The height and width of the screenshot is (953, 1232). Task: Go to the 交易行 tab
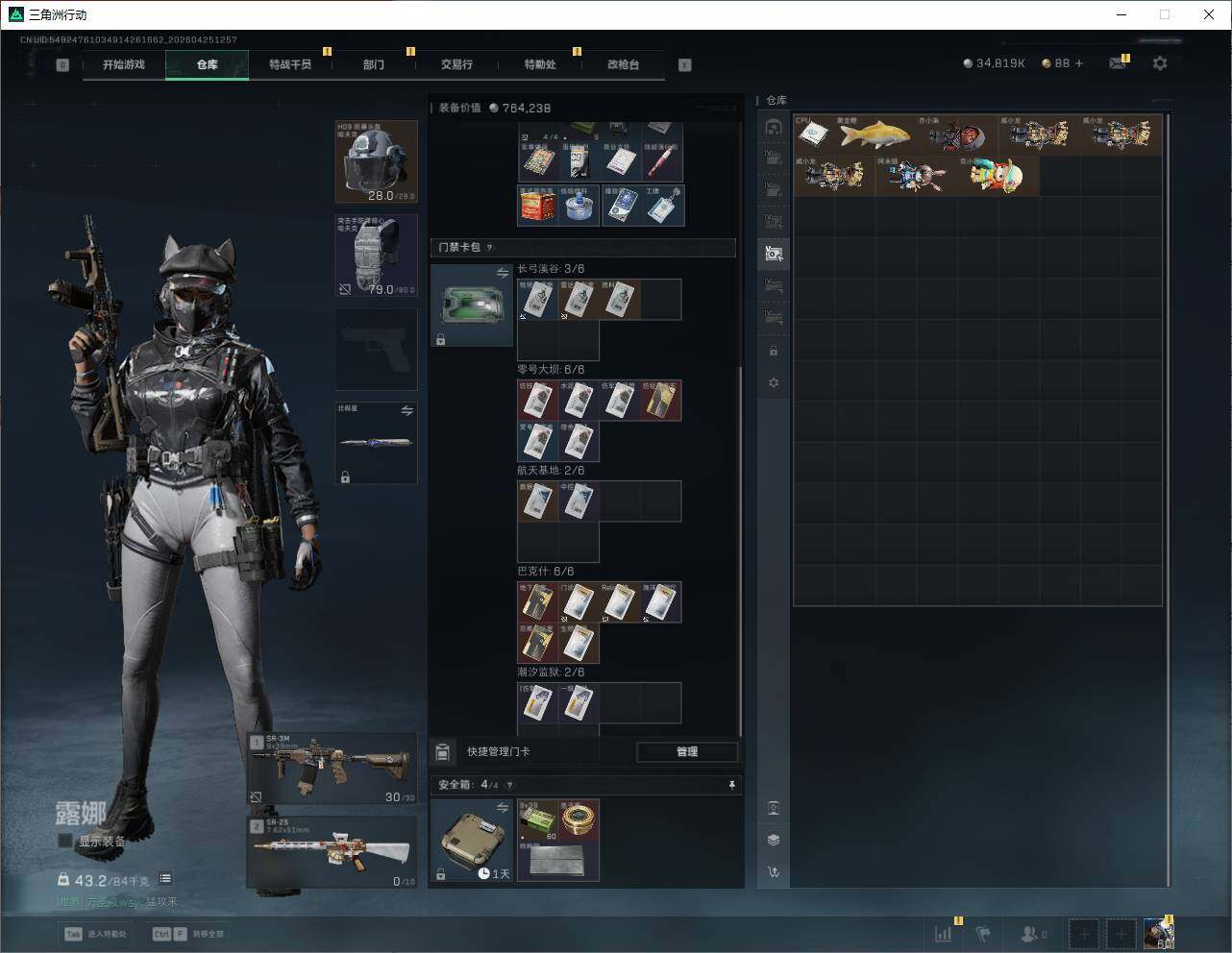coord(456,64)
